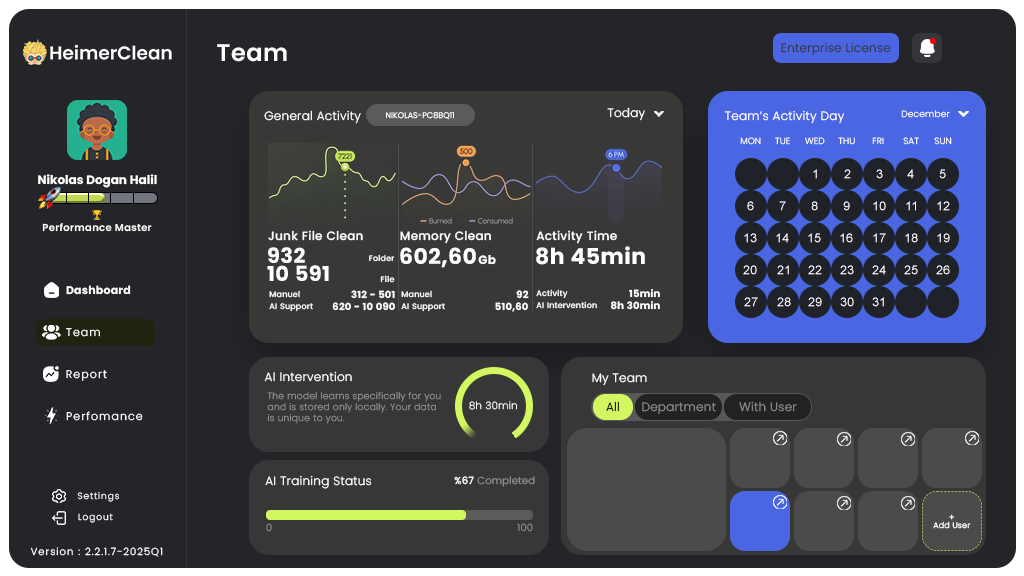Click the Team people icon
This screenshot has height=576, width=1024.
pyautogui.click(x=51, y=332)
